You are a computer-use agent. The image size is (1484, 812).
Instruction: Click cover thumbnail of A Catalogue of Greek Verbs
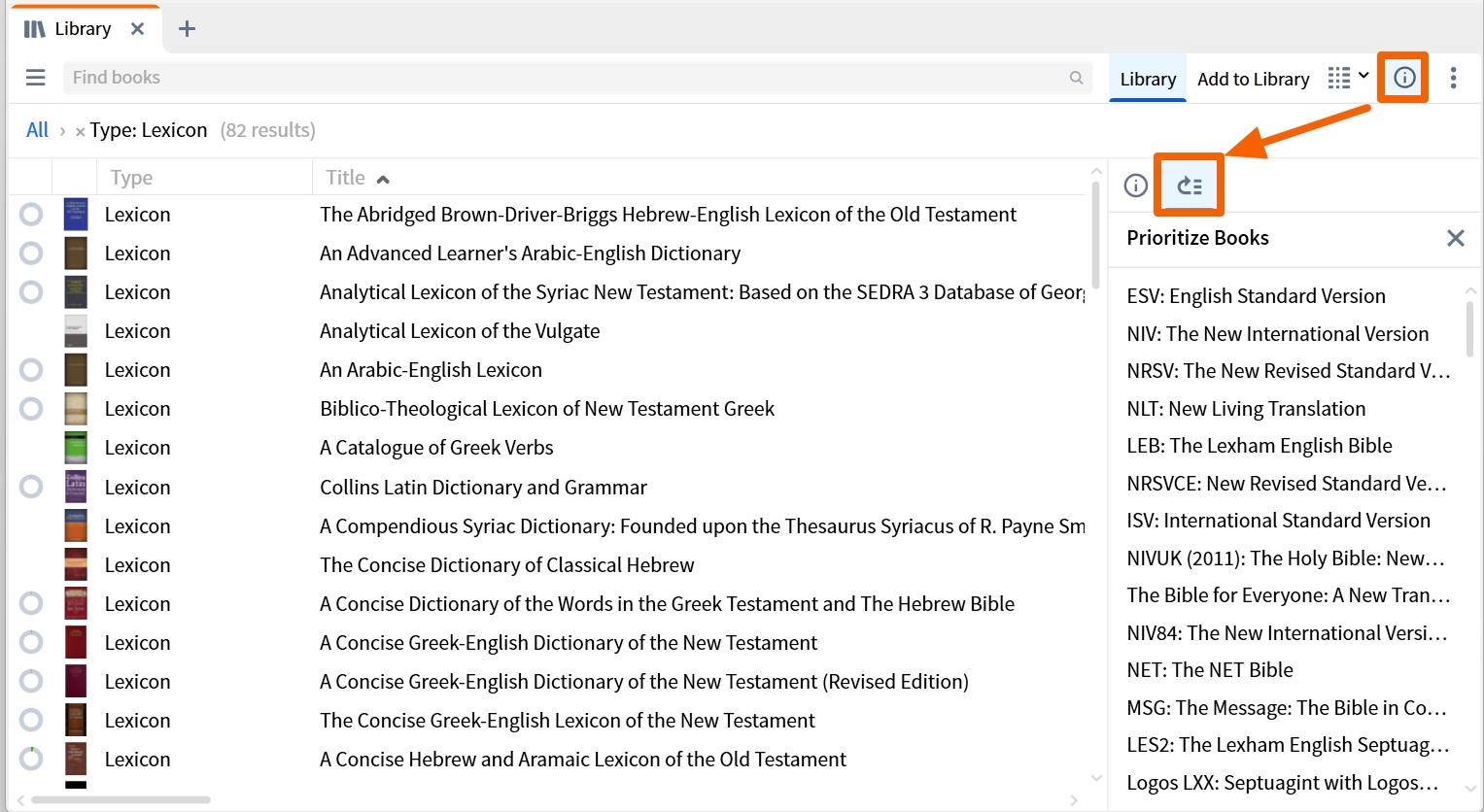click(76, 448)
